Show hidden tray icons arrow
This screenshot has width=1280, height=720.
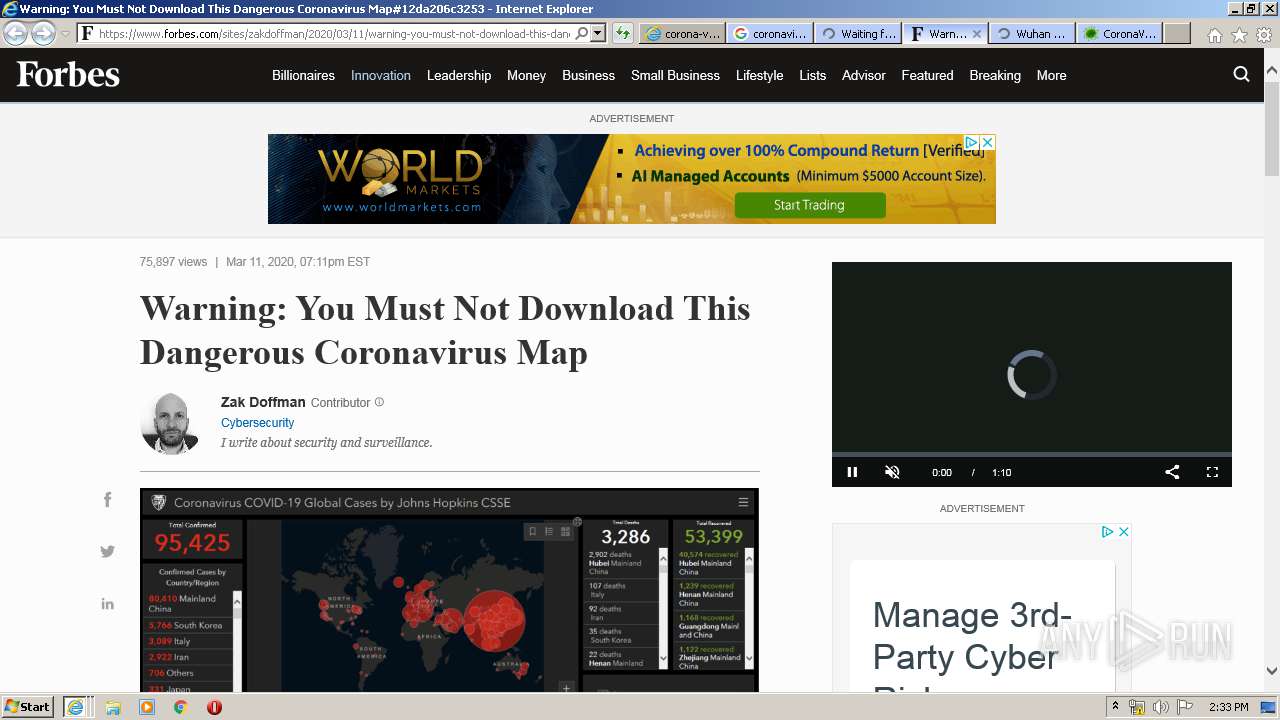click(1115, 707)
